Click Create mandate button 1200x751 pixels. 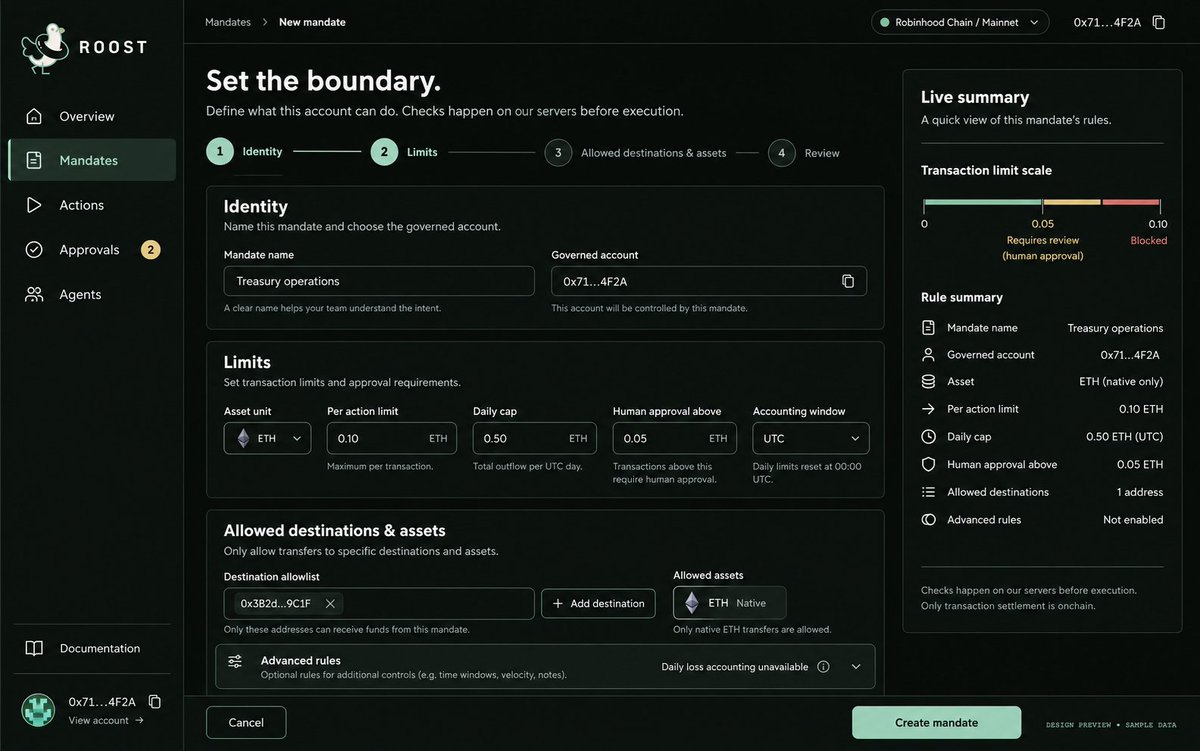(936, 722)
